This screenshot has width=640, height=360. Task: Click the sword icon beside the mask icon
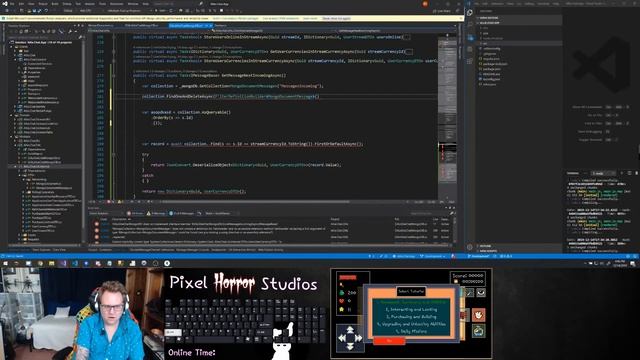coord(469,293)
